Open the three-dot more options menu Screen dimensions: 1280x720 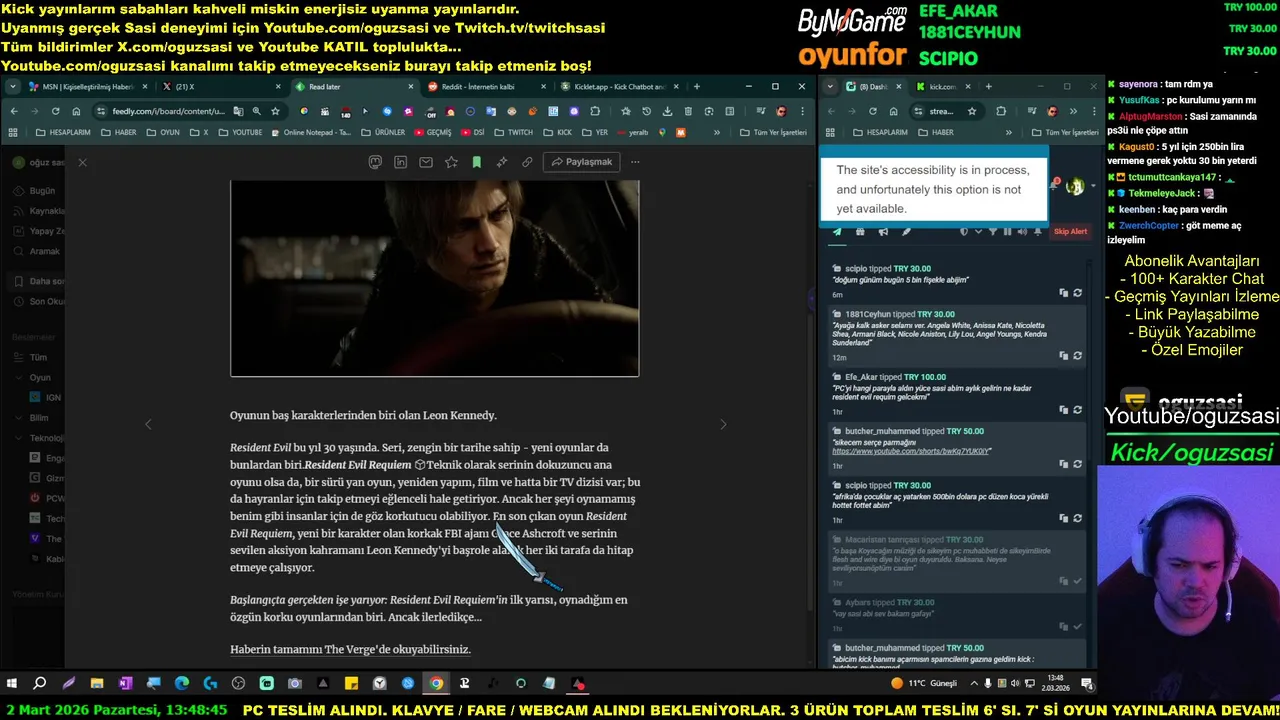click(635, 162)
